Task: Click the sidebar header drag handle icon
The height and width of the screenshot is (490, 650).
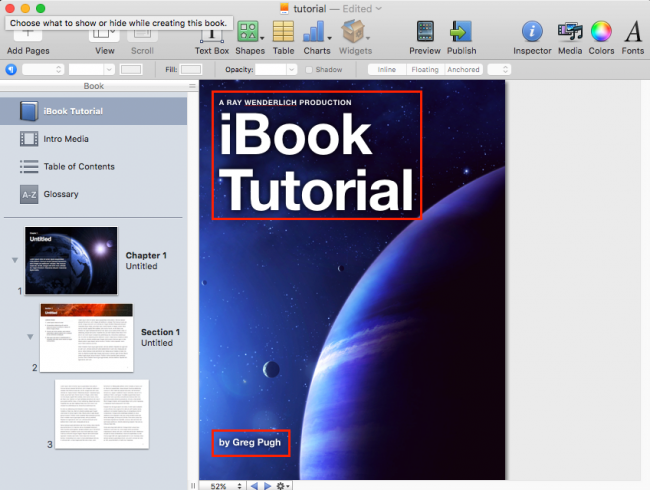Action: point(192,86)
